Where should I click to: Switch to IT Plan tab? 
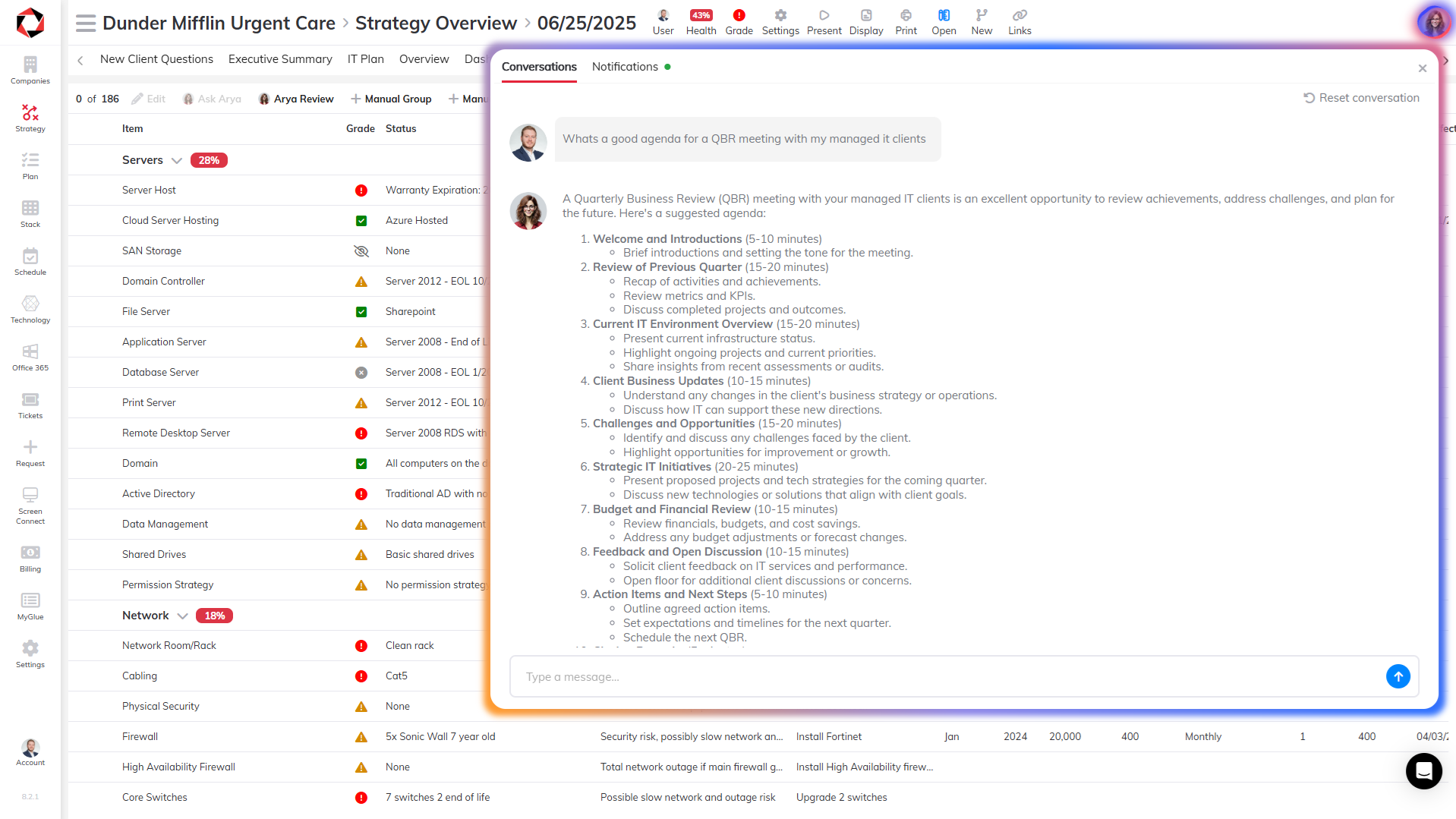coord(366,59)
